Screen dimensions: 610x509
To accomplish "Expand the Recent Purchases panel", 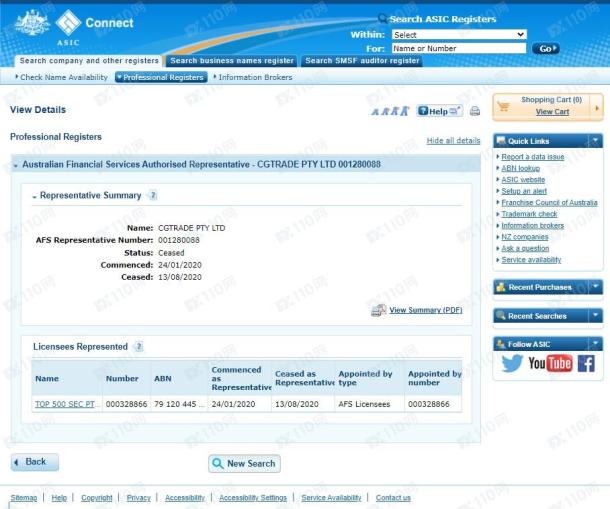I will click(x=595, y=287).
